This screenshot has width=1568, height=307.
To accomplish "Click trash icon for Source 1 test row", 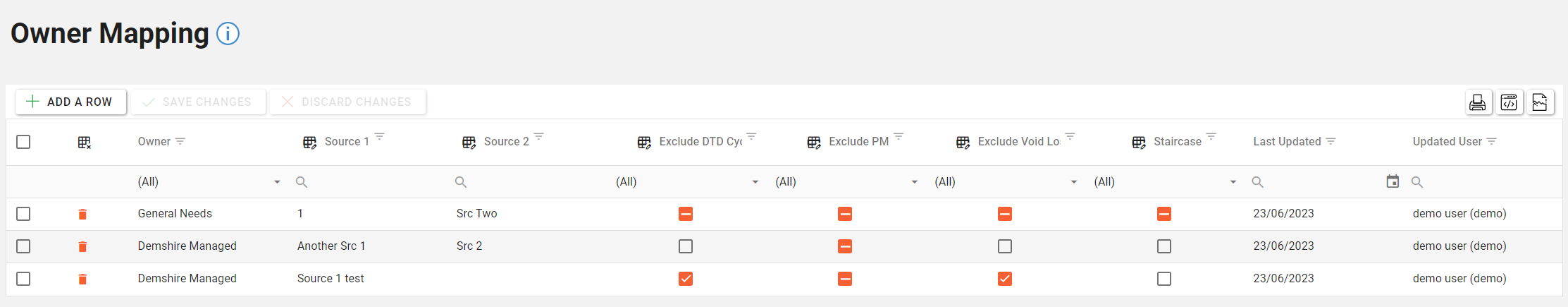I will click(x=82, y=279).
